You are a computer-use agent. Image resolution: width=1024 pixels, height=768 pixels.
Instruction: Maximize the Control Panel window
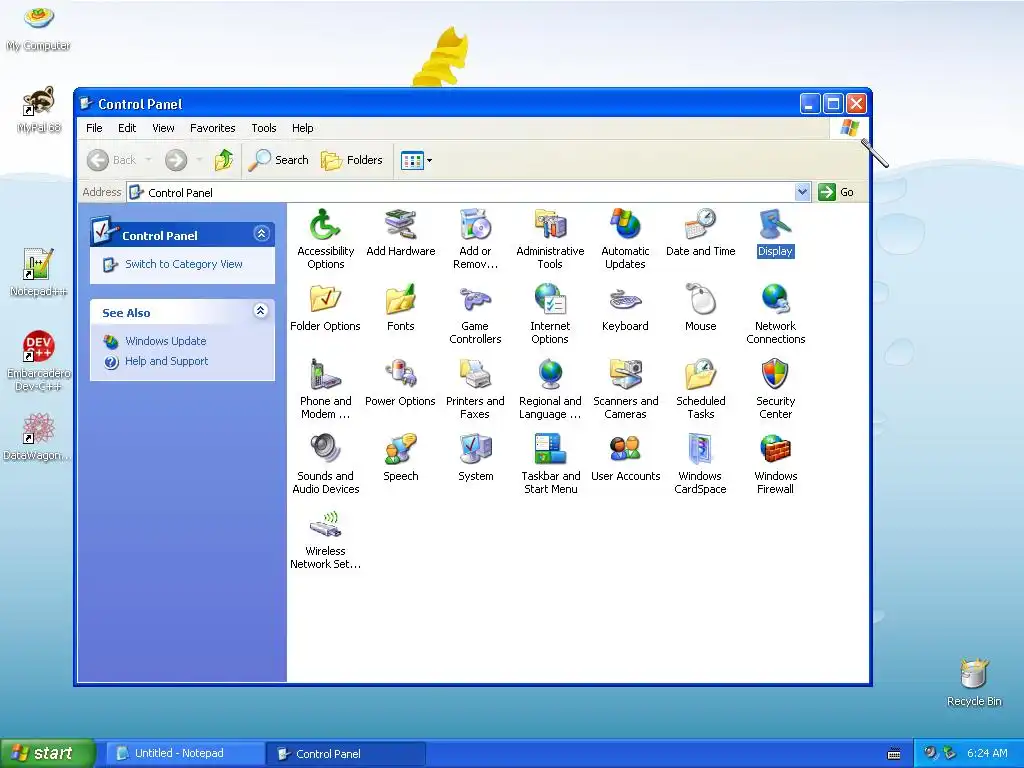pos(833,103)
